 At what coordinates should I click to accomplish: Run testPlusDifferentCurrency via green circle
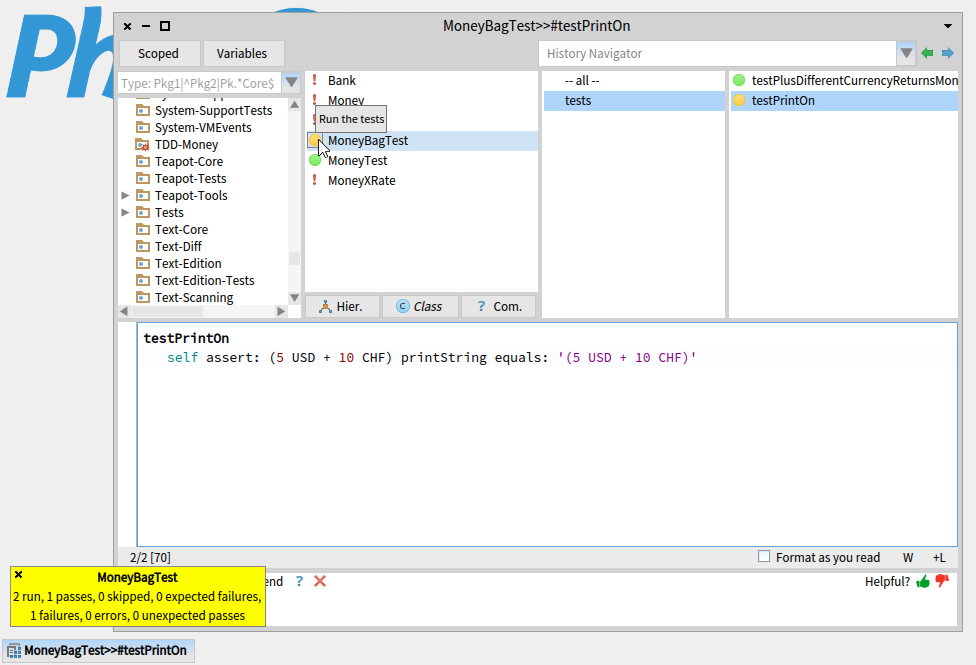point(739,80)
